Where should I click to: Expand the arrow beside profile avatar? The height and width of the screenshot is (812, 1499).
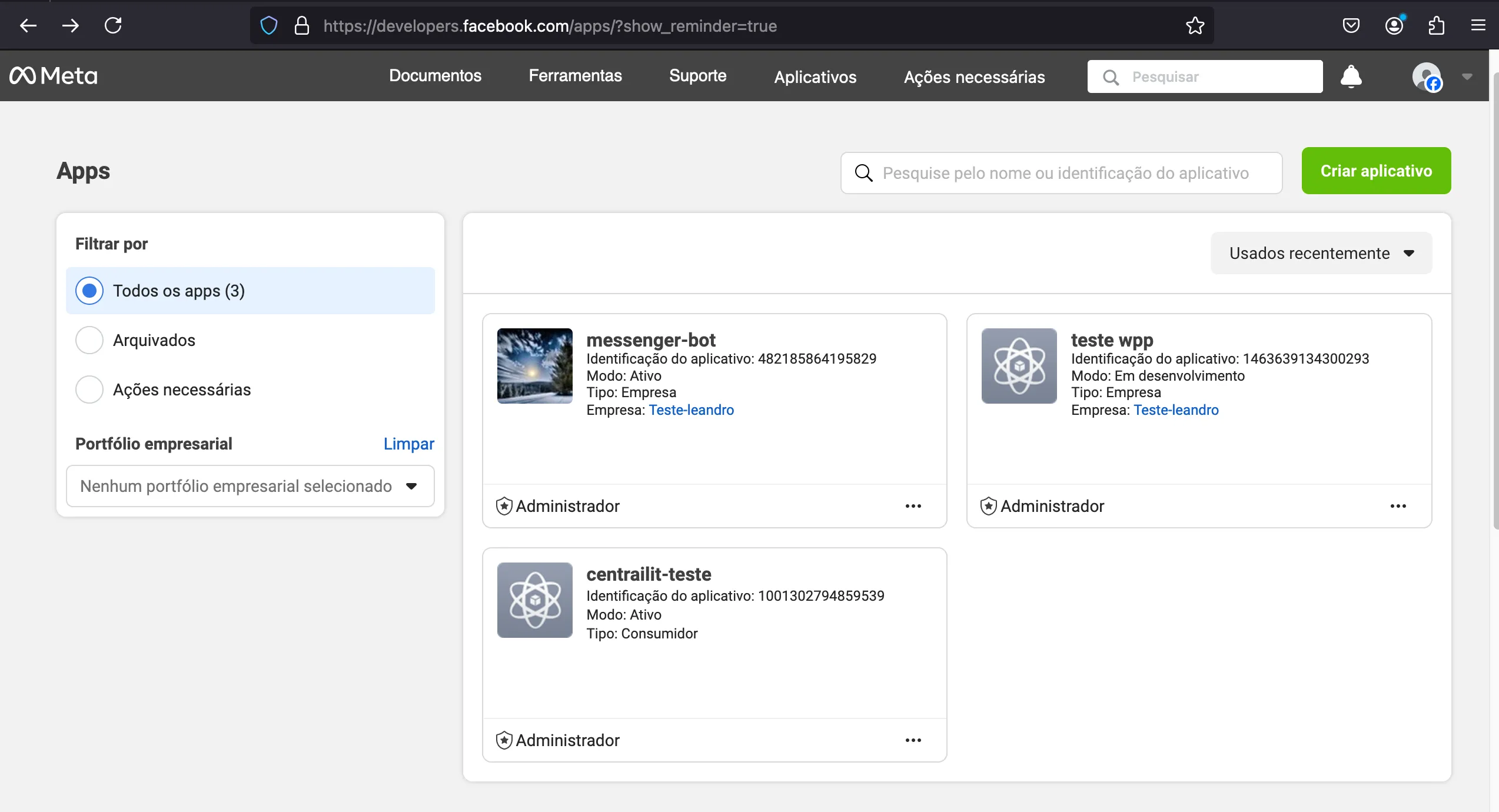click(x=1467, y=76)
